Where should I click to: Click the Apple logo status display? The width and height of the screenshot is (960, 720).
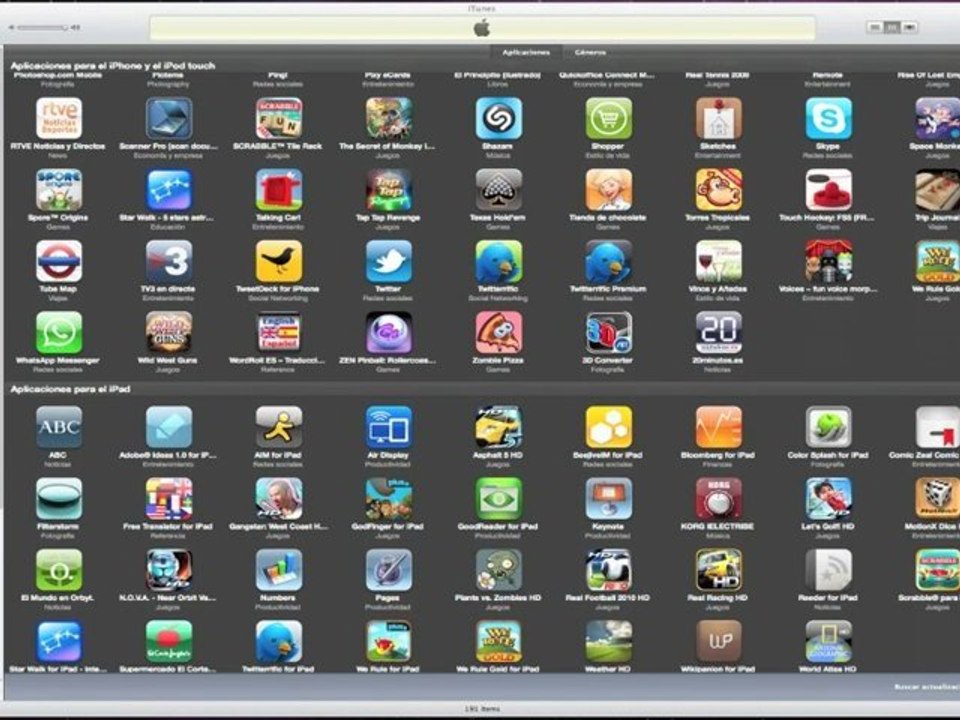(x=482, y=28)
